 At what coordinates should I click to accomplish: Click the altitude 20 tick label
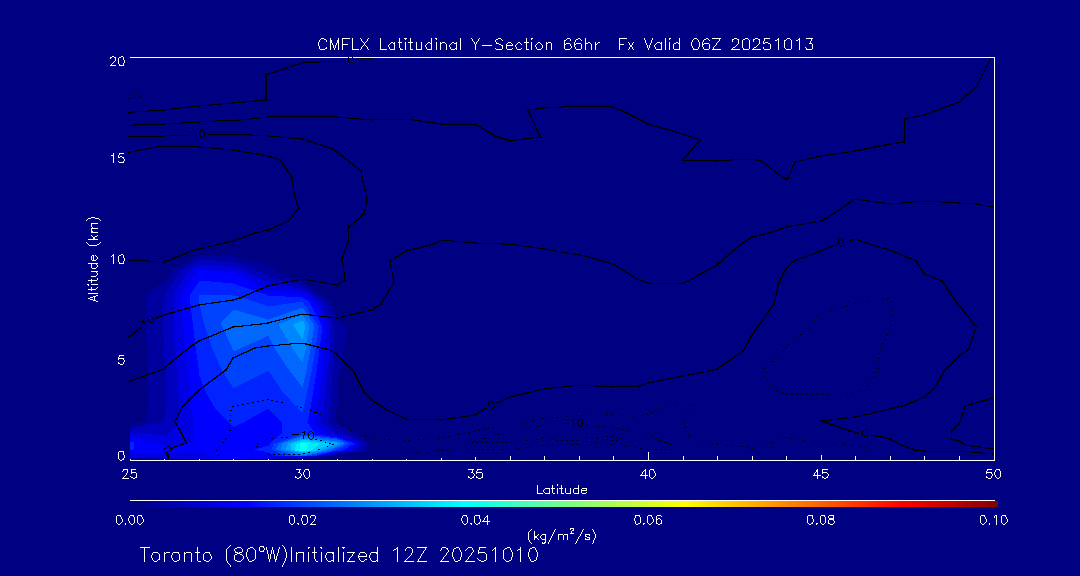116,61
